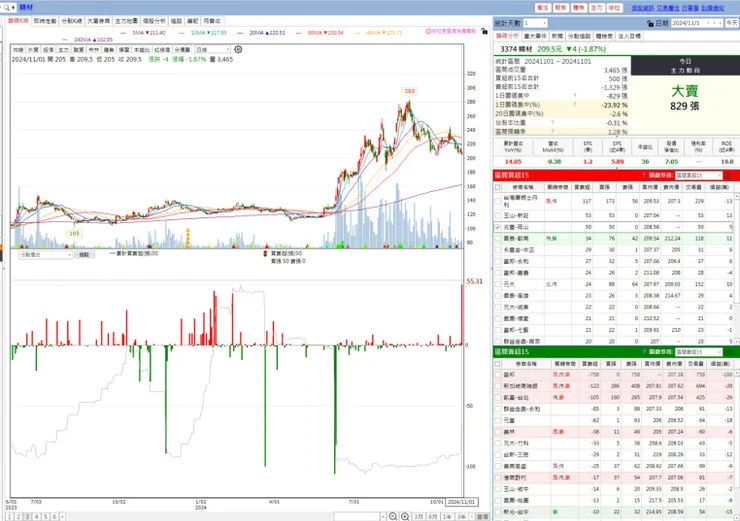This screenshot has width=740, height=521.
Task: Click the 240MA legend line marker
Action: coord(65,40)
